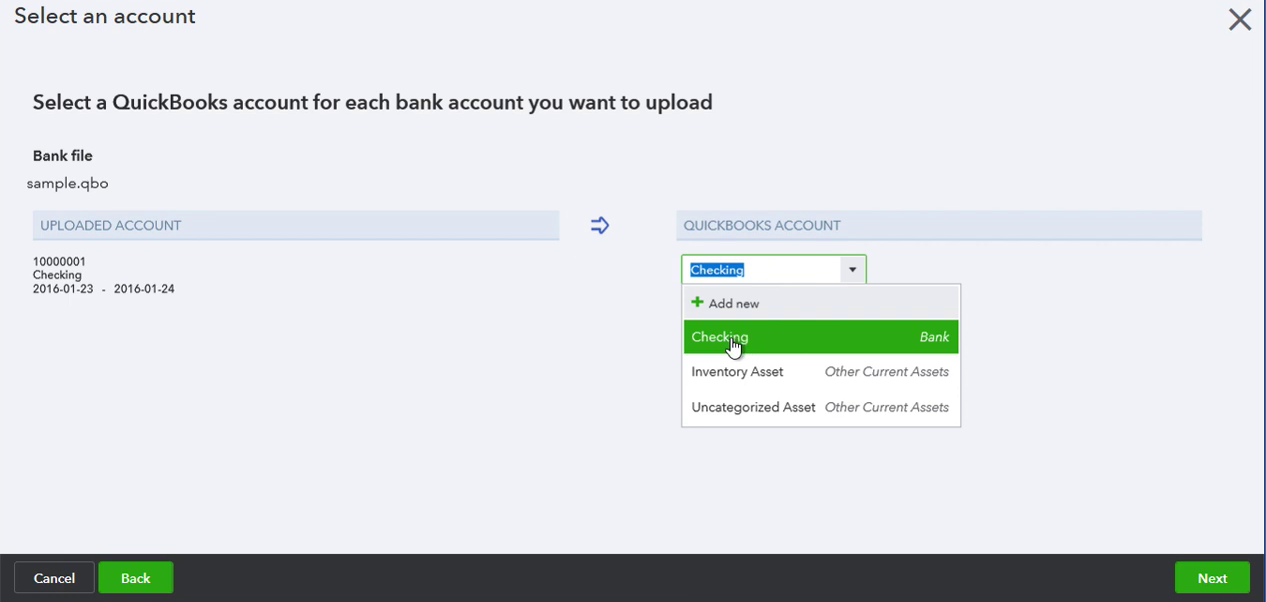This screenshot has width=1266, height=602.
Task: Proceed with the Next button
Action: click(x=1212, y=578)
